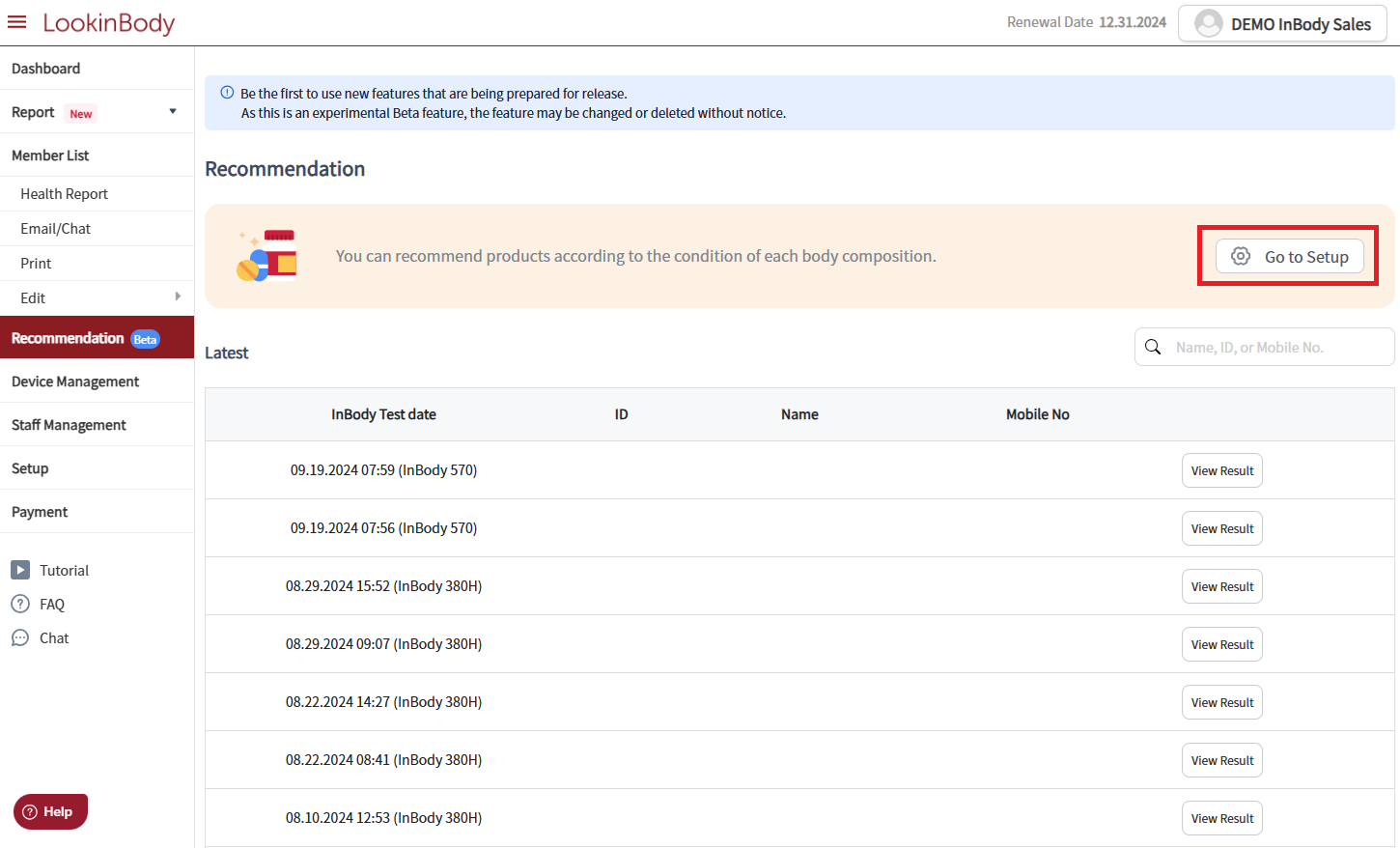Select Health Report in the sidebar
This screenshot has height=848, width=1400.
point(97,194)
